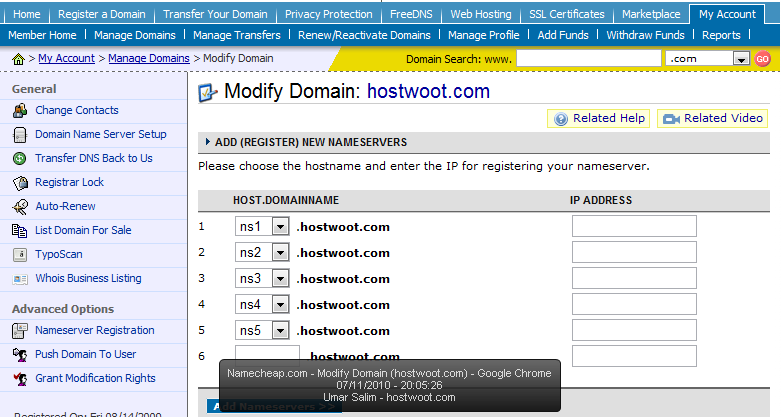
Task: Open the FreeDNS tab
Action: 411,14
